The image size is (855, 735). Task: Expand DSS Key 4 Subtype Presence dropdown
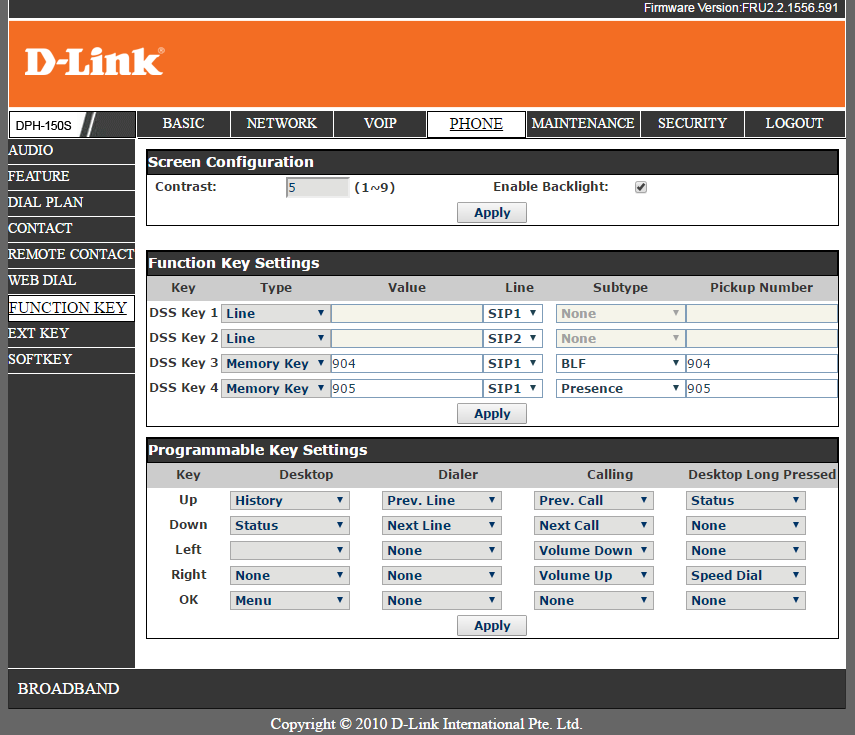pyautogui.click(x=620, y=388)
